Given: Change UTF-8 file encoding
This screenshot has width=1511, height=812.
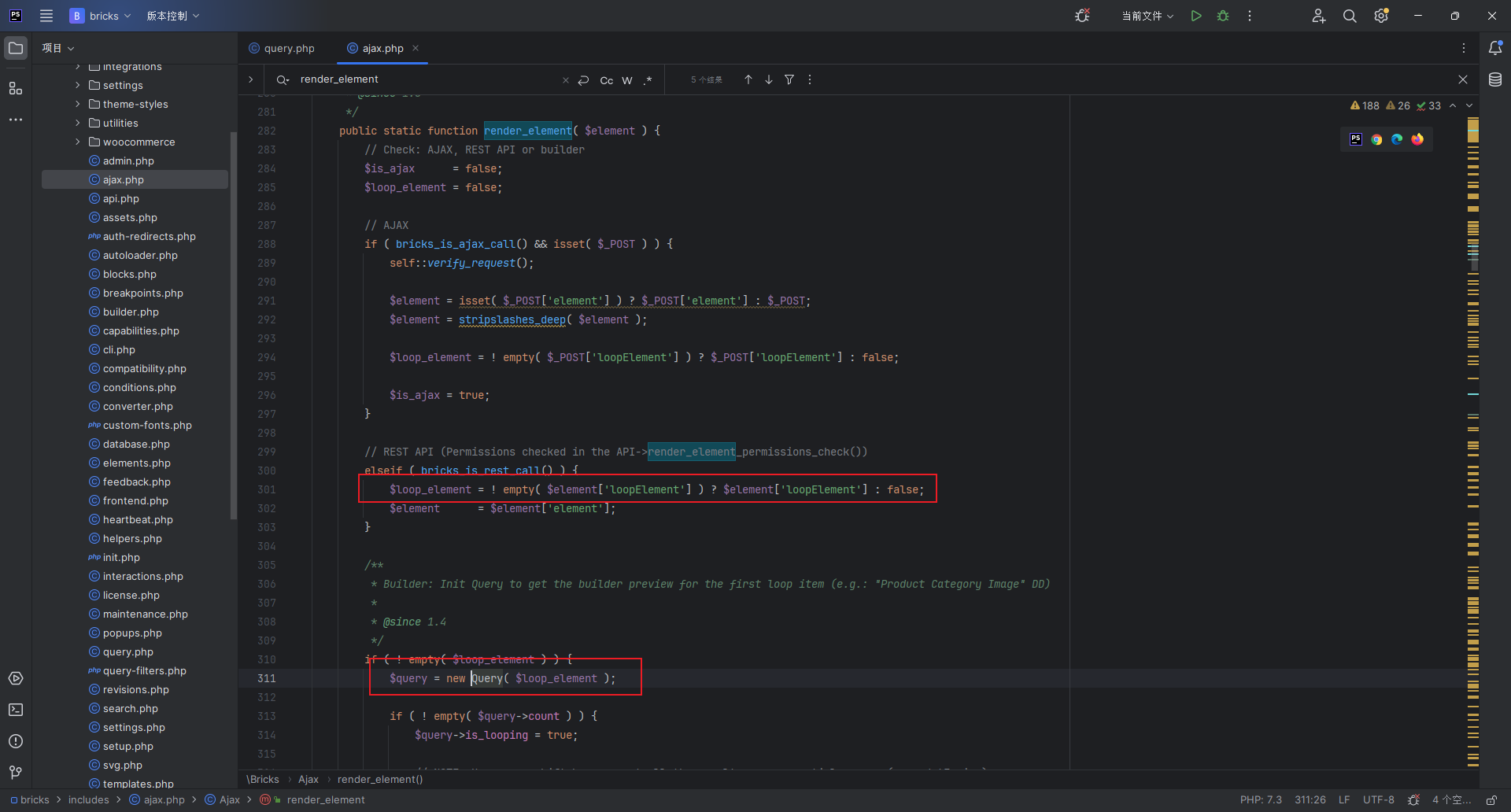Looking at the screenshot, I should pos(1379,800).
